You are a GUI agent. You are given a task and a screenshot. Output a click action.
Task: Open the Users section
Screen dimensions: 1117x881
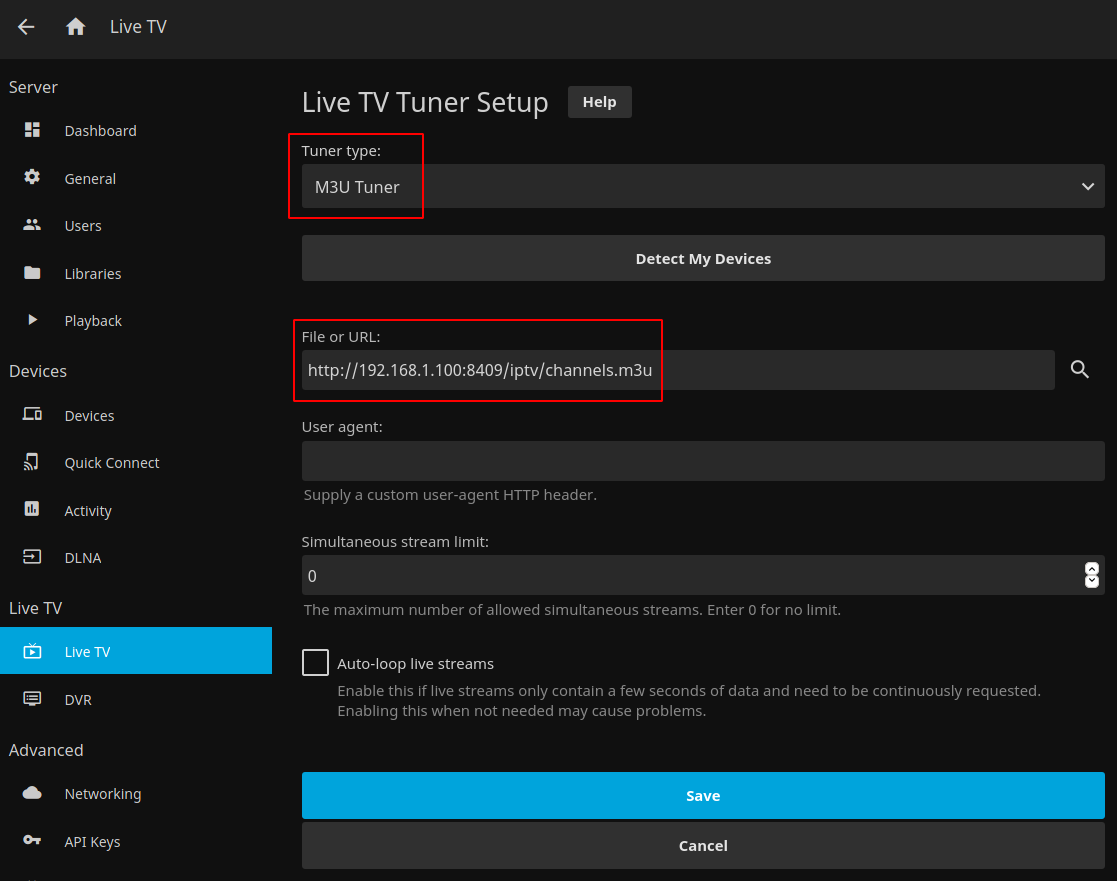(x=83, y=226)
